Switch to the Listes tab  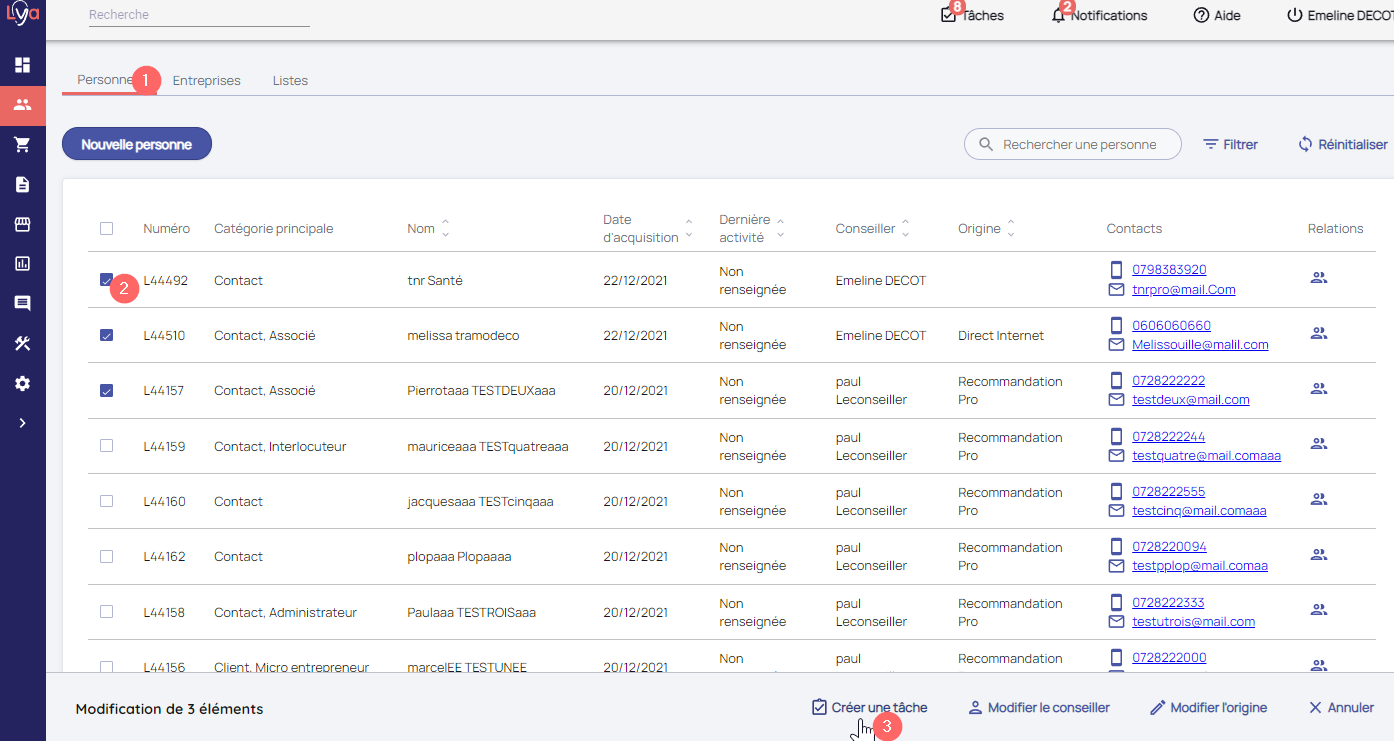tap(290, 81)
